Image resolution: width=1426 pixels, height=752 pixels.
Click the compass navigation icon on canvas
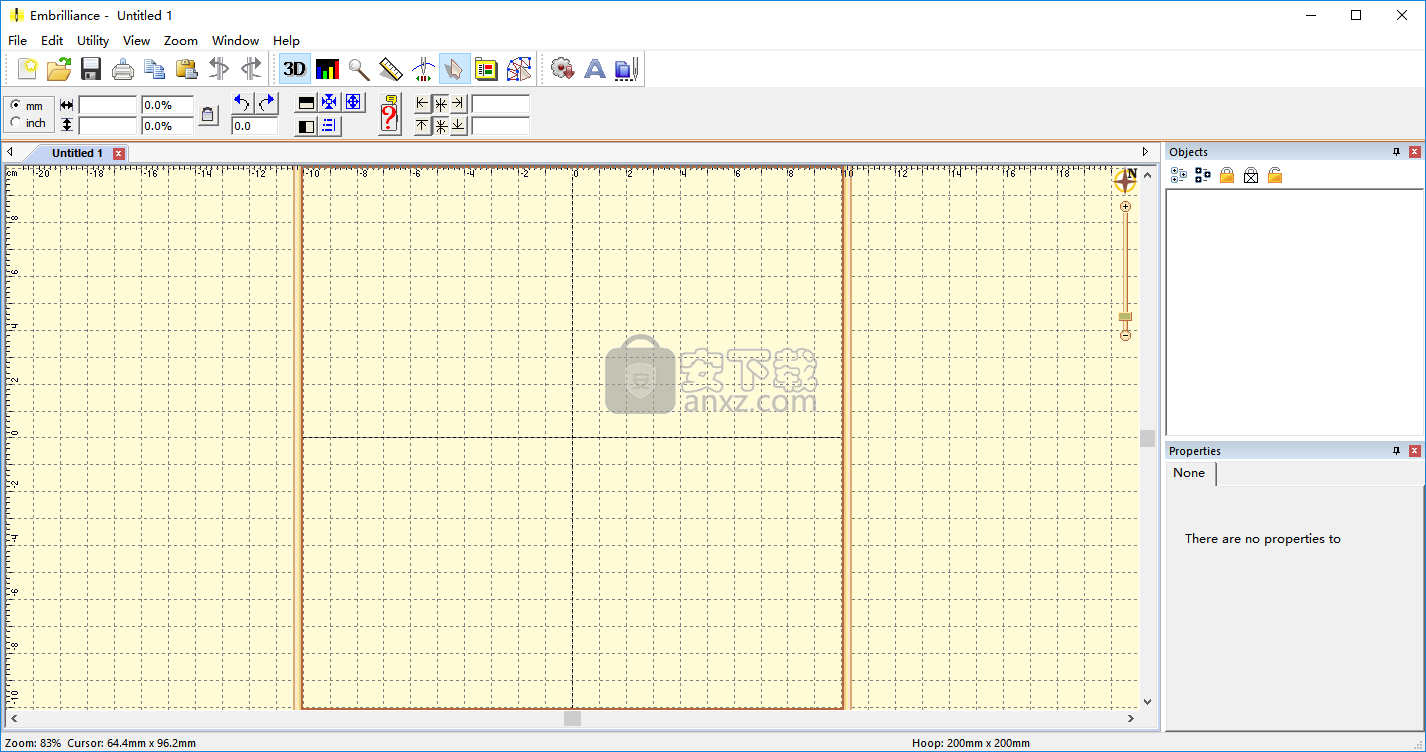(x=1125, y=181)
